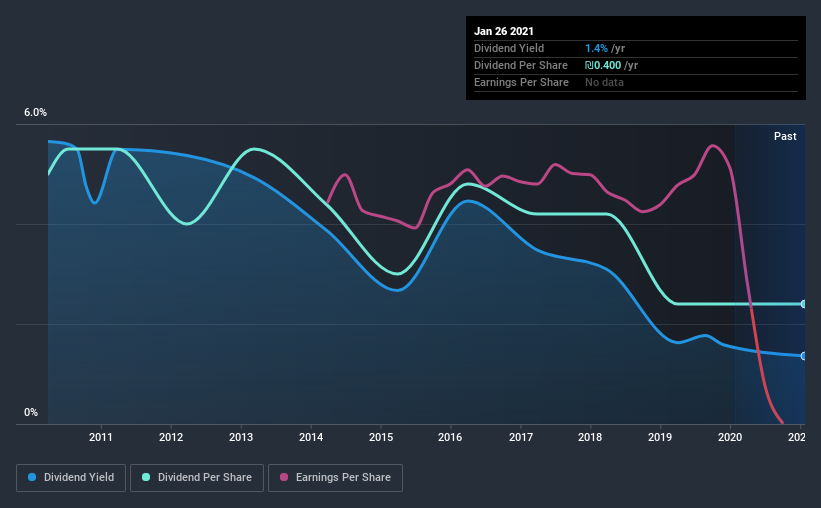
Task: Toggle the Dividend Per Share legend button
Action: point(197,478)
